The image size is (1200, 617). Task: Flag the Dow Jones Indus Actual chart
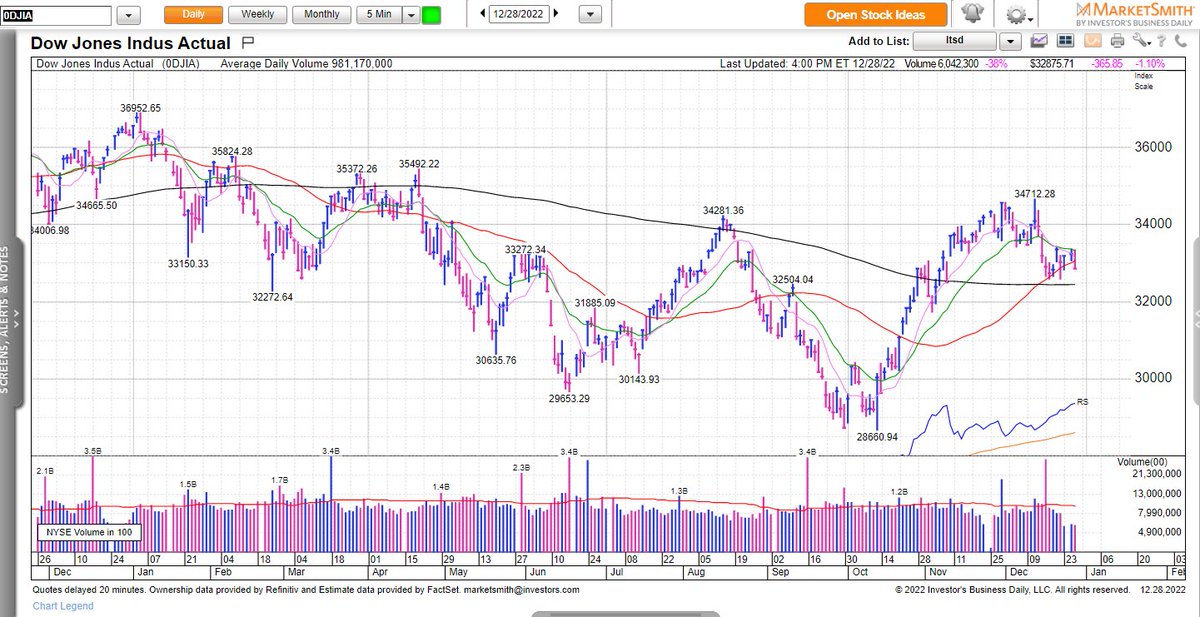coord(248,43)
